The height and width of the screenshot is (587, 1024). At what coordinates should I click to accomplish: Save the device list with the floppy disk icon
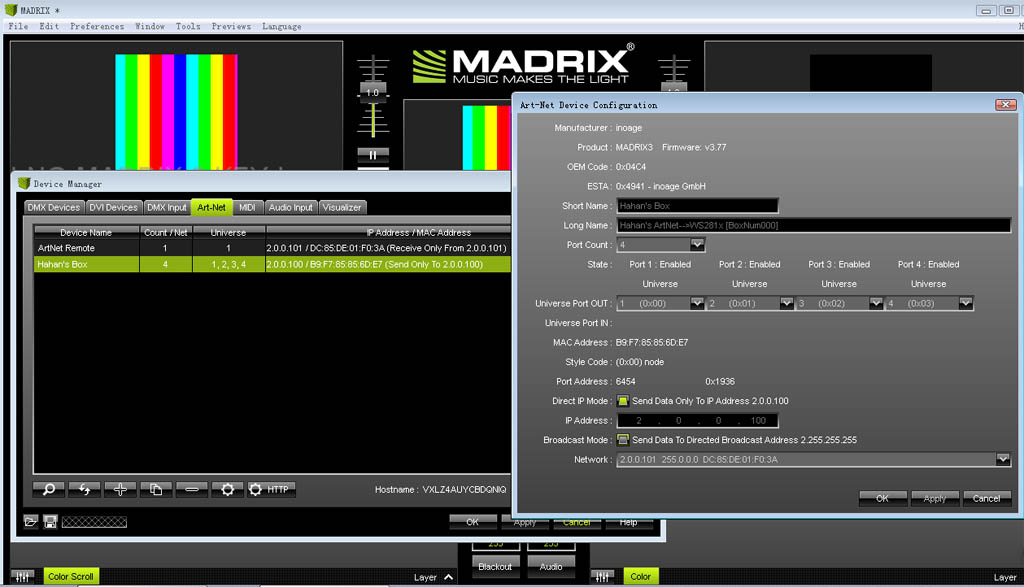point(50,522)
